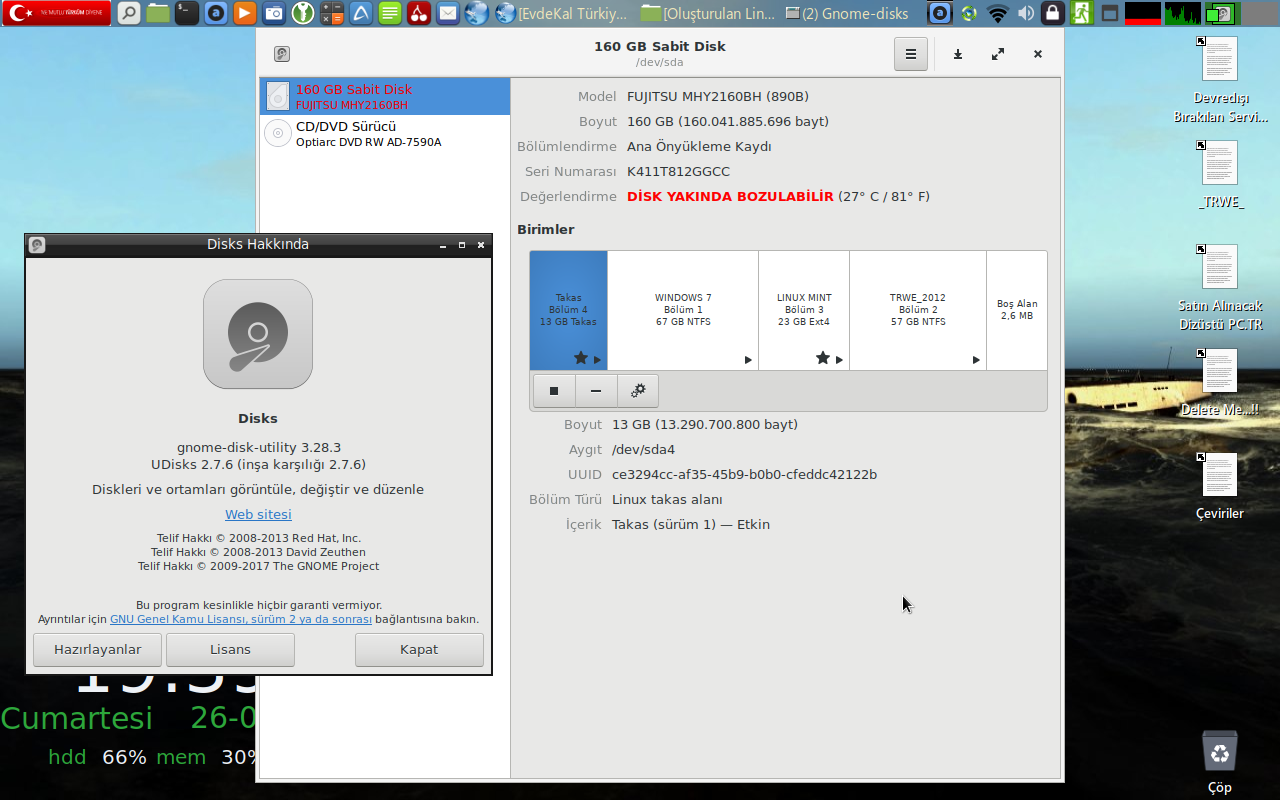This screenshot has width=1280, height=800.
Task: Click the green CPU graph monitor
Action: click(1183, 13)
